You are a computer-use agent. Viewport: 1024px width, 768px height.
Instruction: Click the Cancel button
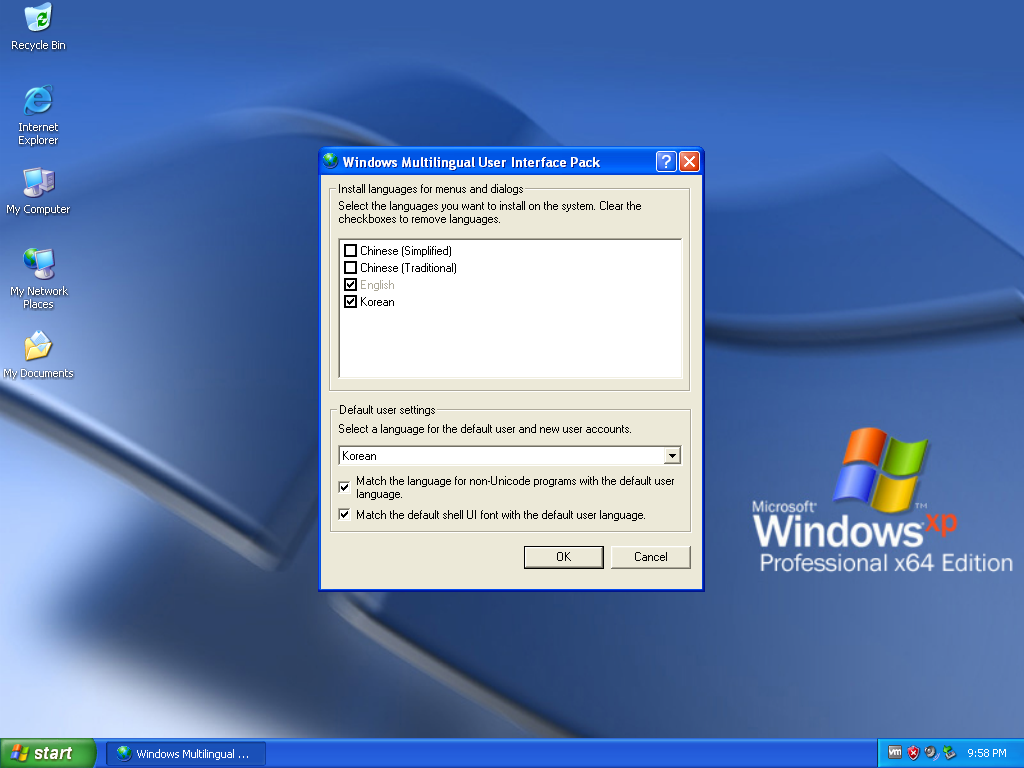click(650, 557)
